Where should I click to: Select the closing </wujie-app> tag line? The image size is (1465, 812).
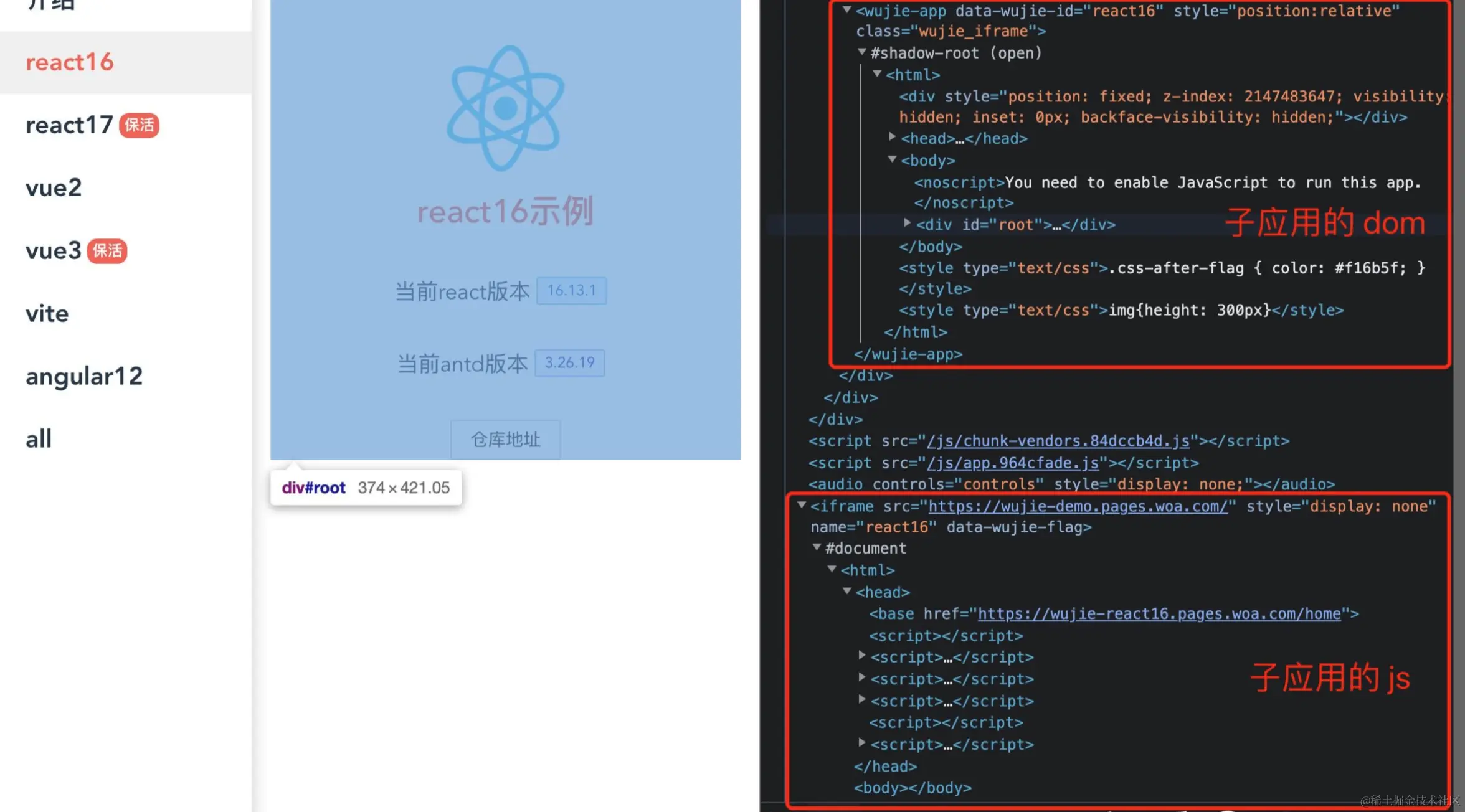tap(908, 354)
